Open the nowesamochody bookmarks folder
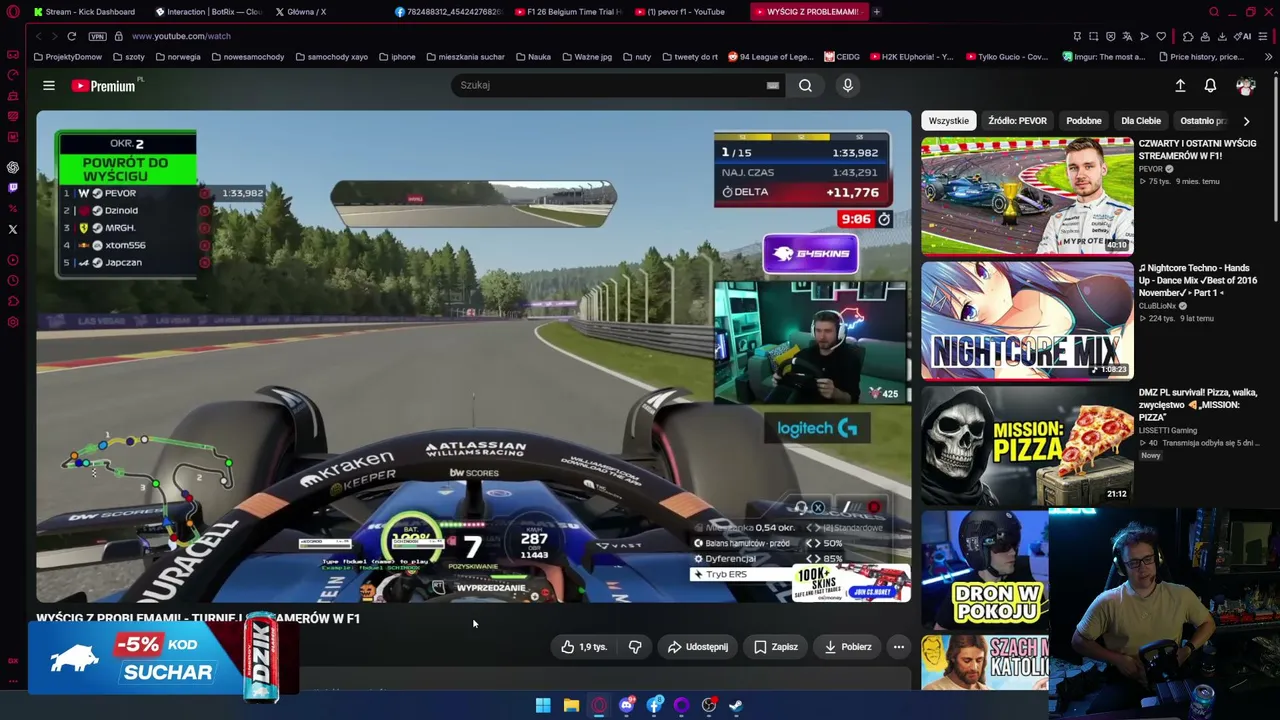 [247, 57]
